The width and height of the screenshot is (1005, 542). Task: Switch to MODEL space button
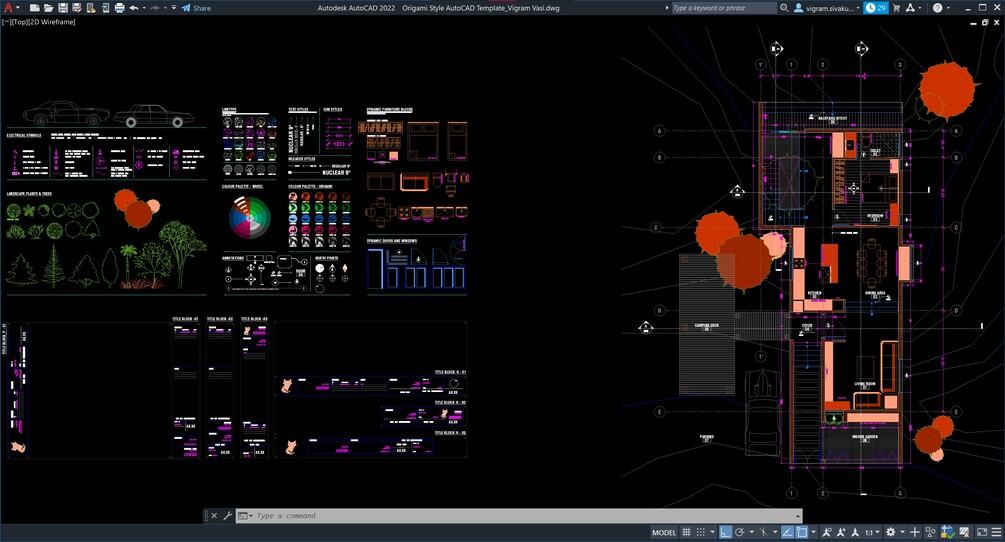[x=664, y=532]
